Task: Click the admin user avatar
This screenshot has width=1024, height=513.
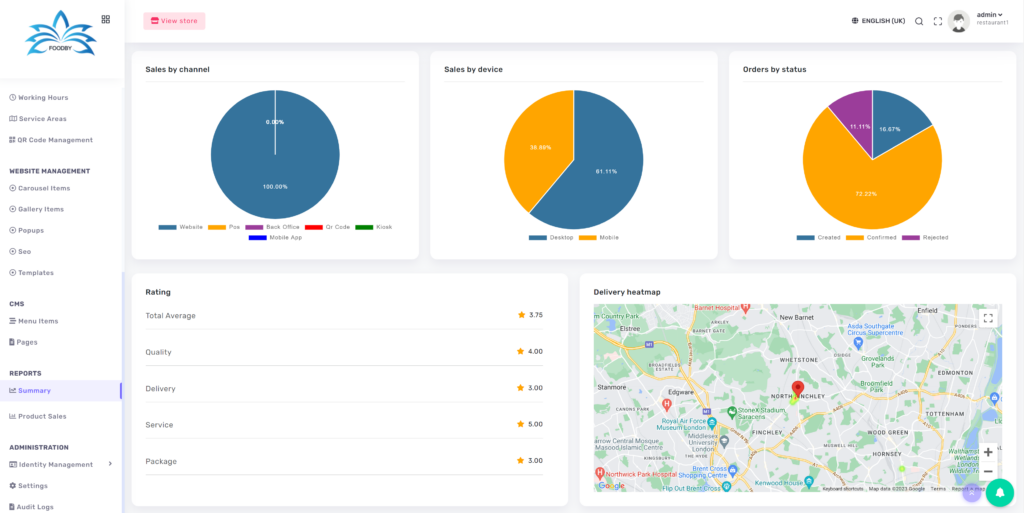Action: (x=959, y=21)
